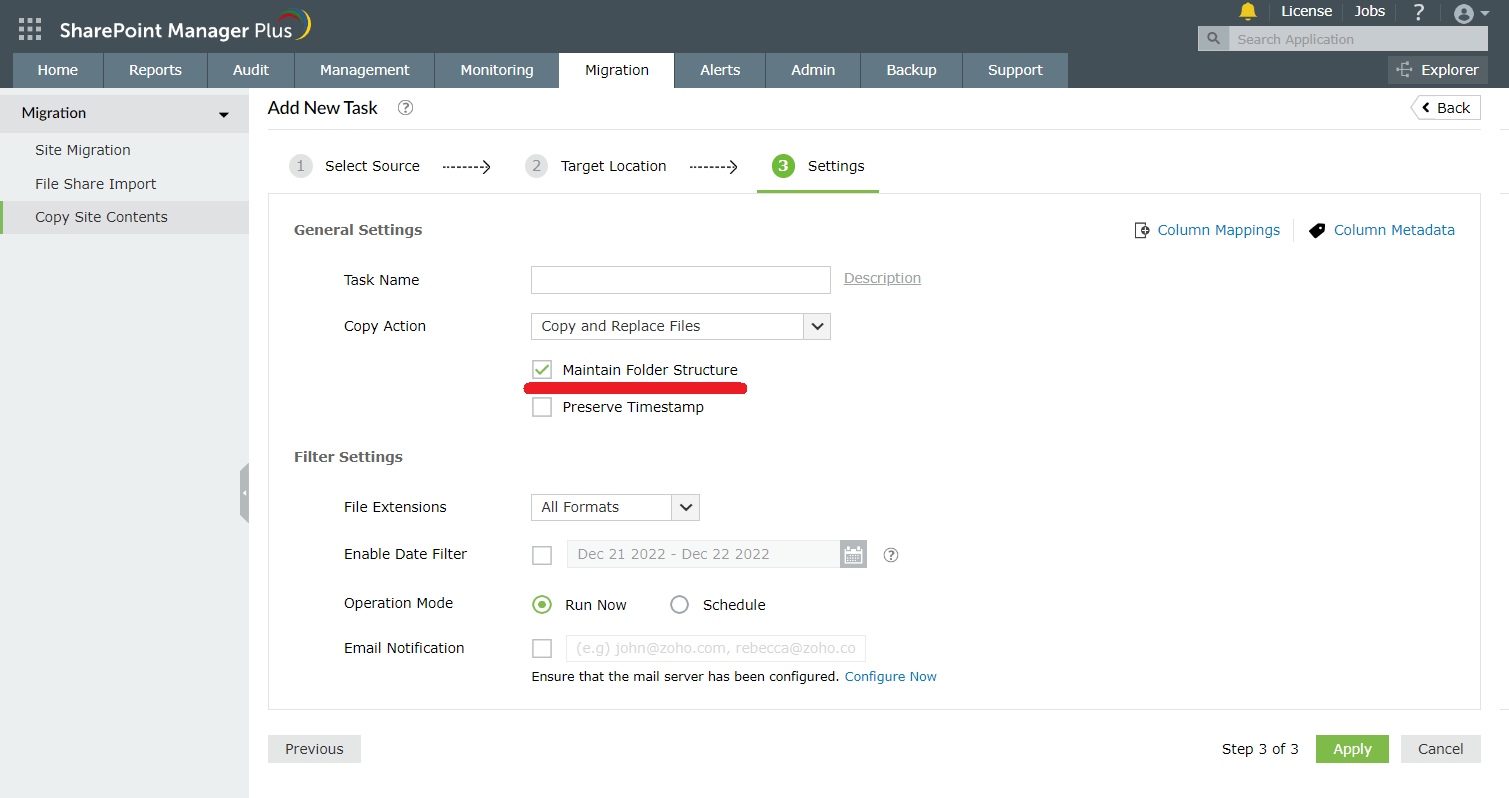
Task: Tick the Email Notification checkbox
Action: (542, 648)
